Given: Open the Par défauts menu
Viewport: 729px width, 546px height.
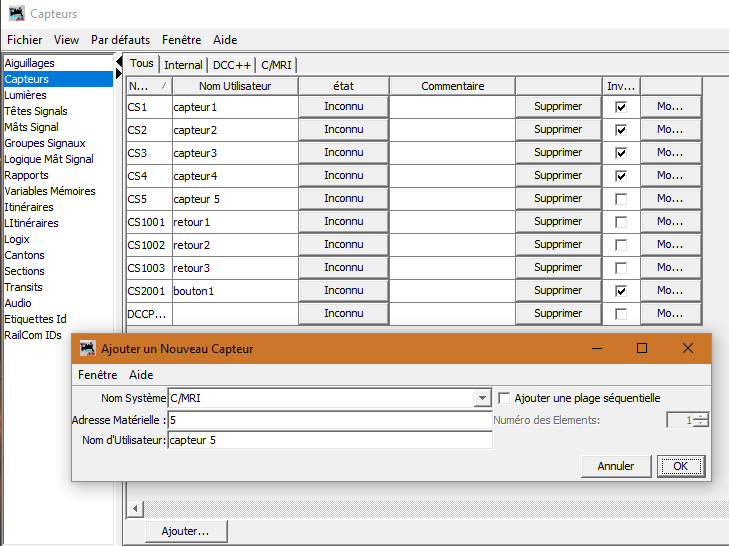Looking at the screenshot, I should (x=120, y=40).
